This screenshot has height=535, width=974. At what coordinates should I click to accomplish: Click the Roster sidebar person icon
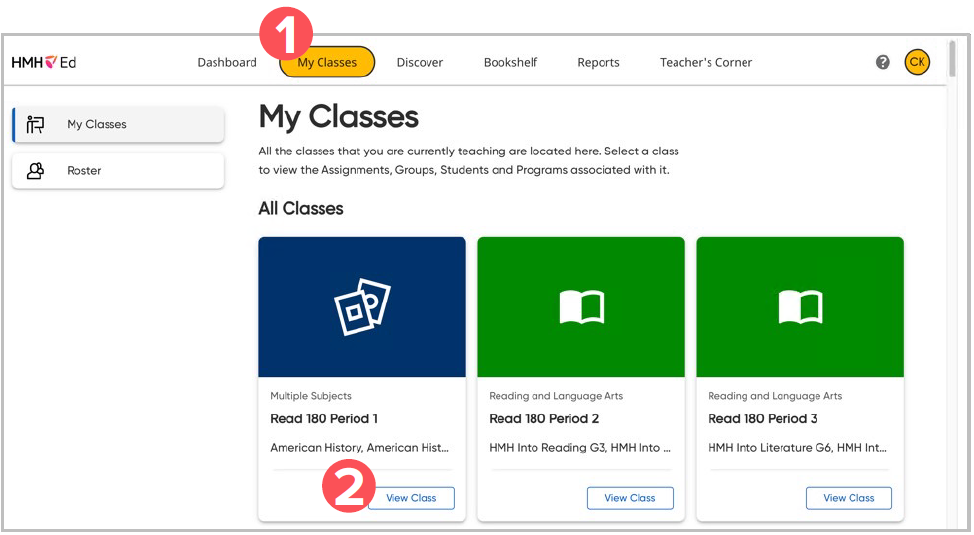pos(36,171)
